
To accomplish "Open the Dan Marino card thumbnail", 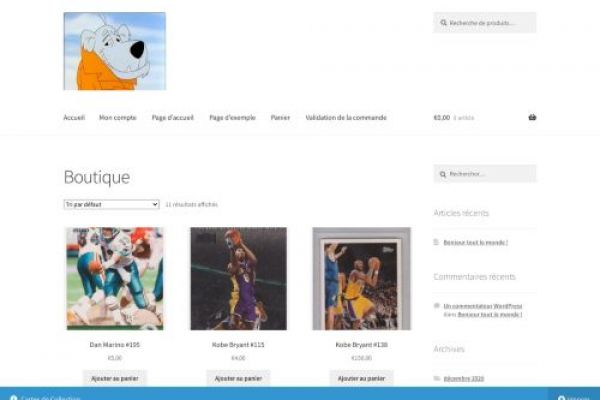I will (114, 278).
